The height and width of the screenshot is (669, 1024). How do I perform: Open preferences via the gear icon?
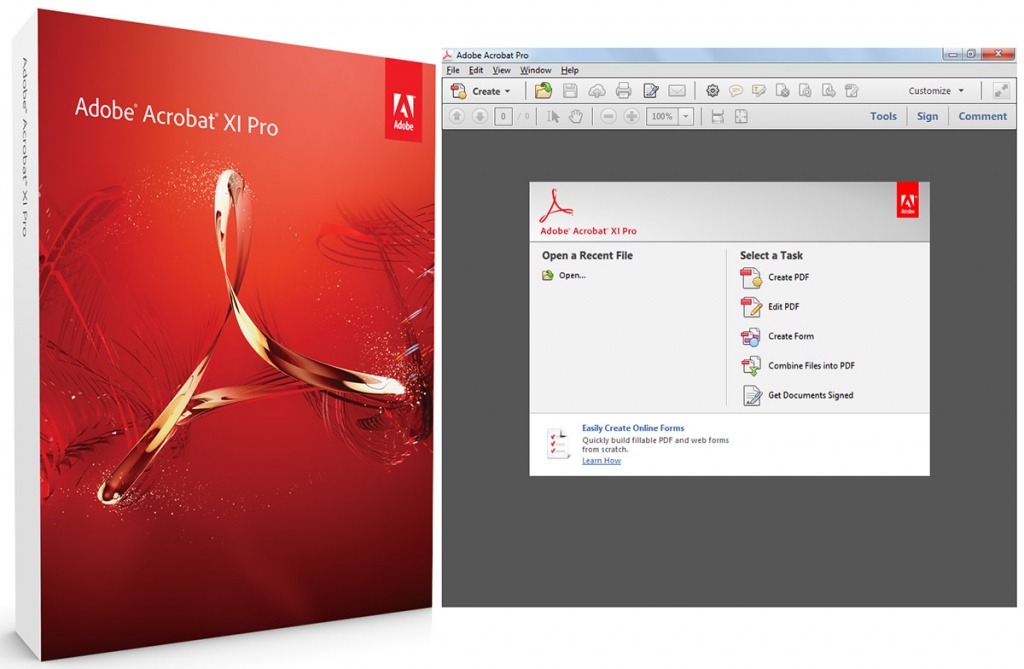tap(712, 91)
